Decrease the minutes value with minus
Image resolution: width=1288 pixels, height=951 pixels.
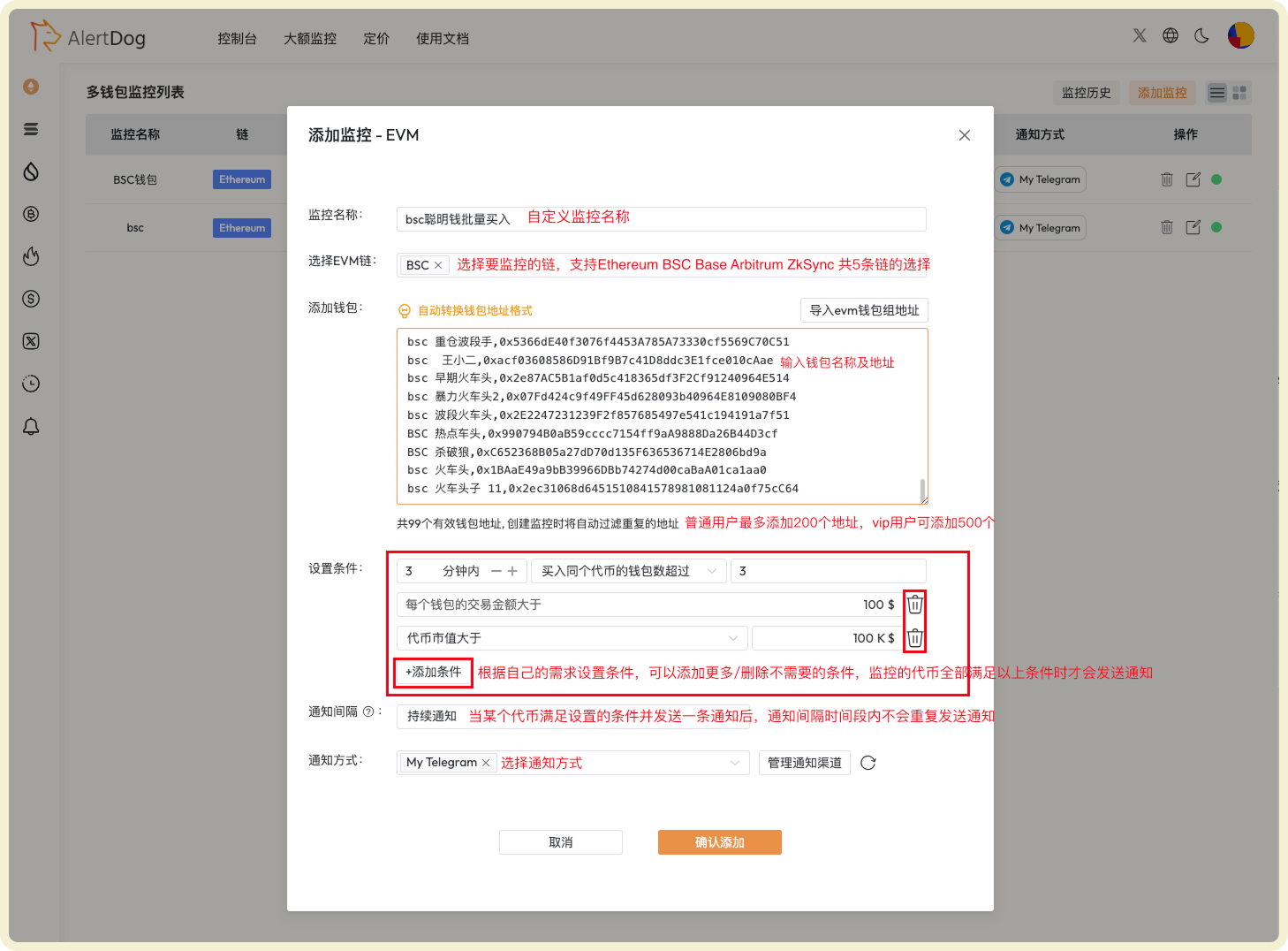(496, 571)
